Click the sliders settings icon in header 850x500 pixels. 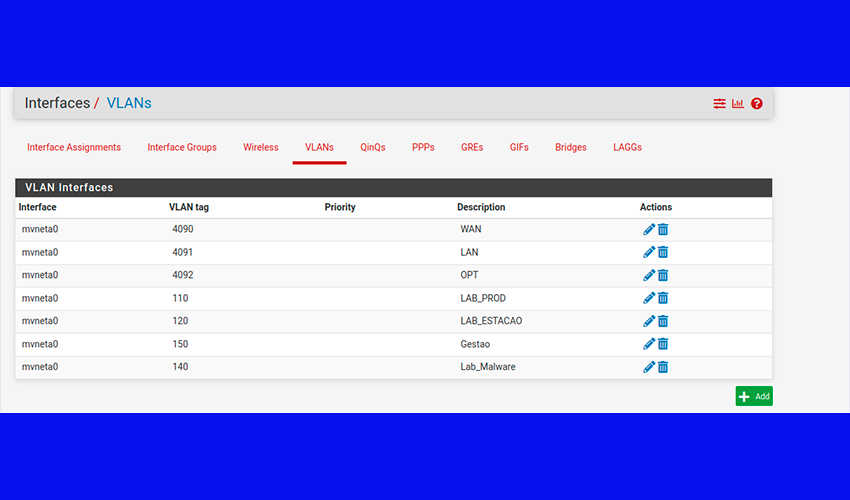[x=719, y=104]
